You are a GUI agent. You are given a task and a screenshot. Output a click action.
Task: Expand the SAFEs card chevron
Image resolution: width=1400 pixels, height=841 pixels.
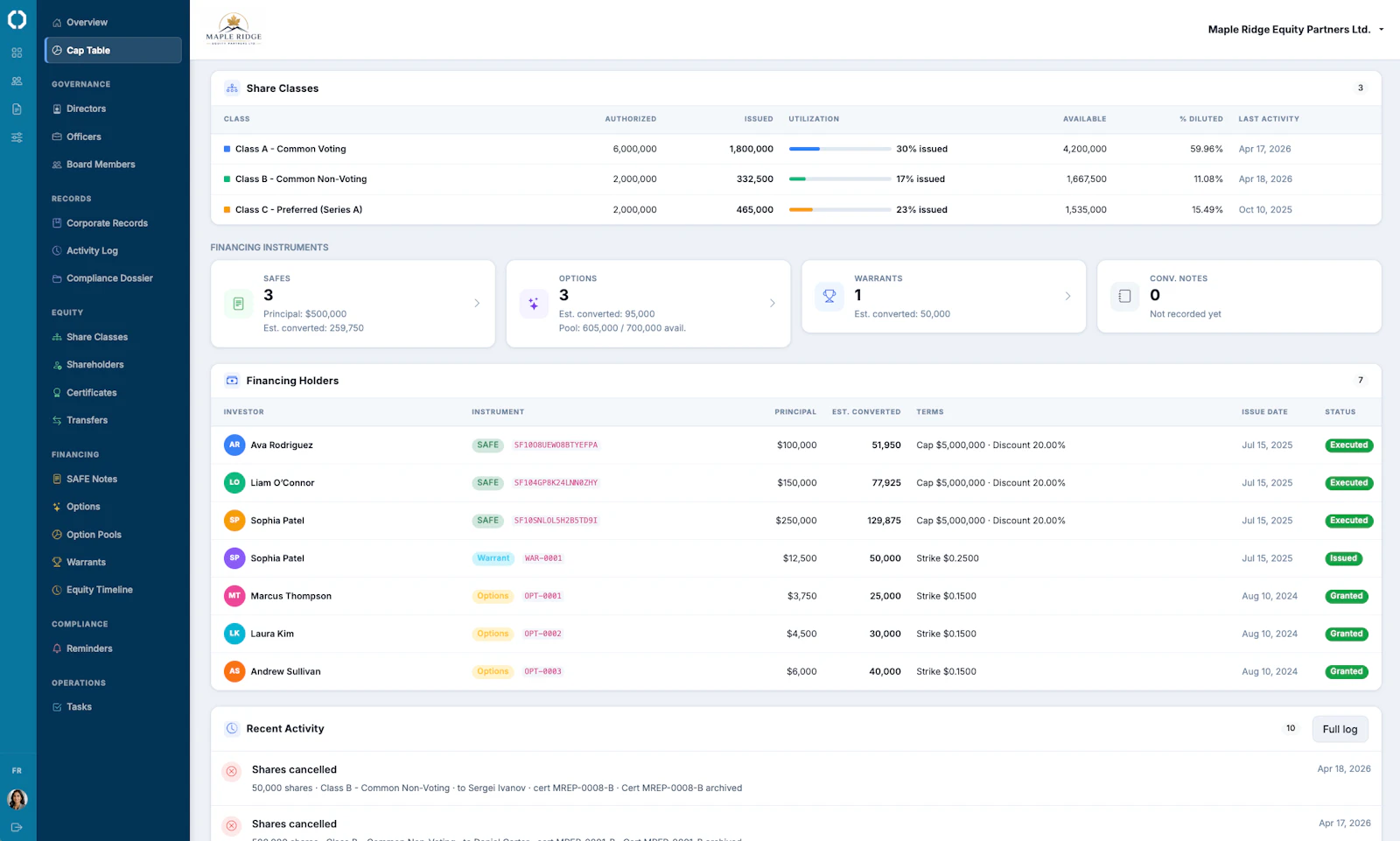(x=477, y=303)
